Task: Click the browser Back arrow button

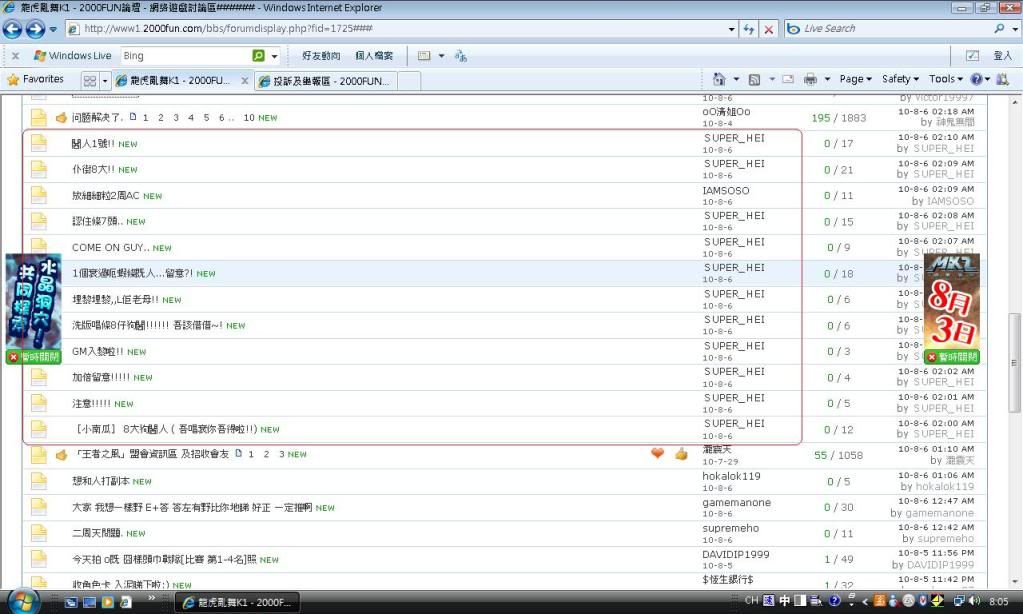Action: coord(14,29)
